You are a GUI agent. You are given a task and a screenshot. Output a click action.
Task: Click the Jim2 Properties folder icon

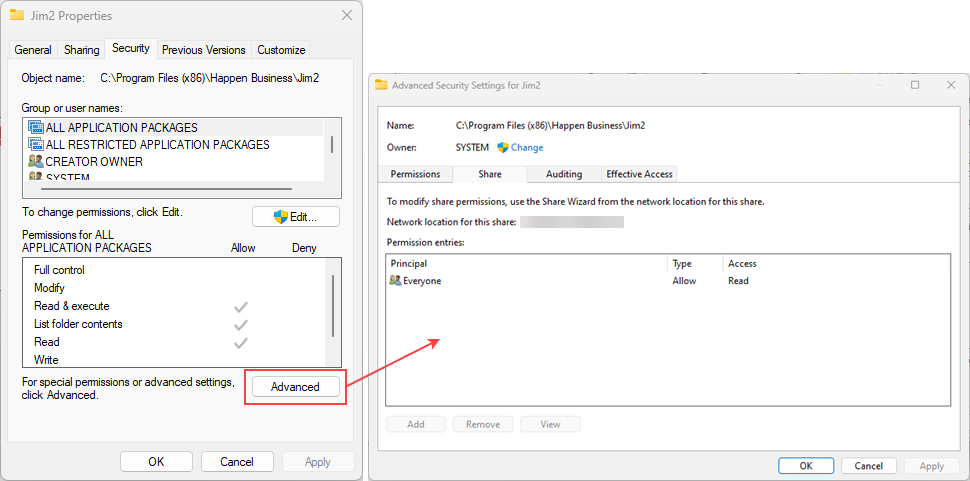point(18,16)
